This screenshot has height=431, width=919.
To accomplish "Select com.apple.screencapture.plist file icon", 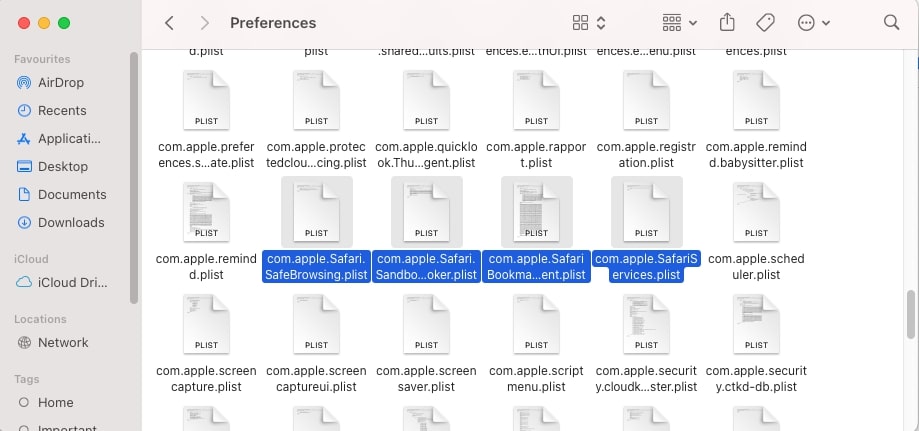I will (206, 324).
